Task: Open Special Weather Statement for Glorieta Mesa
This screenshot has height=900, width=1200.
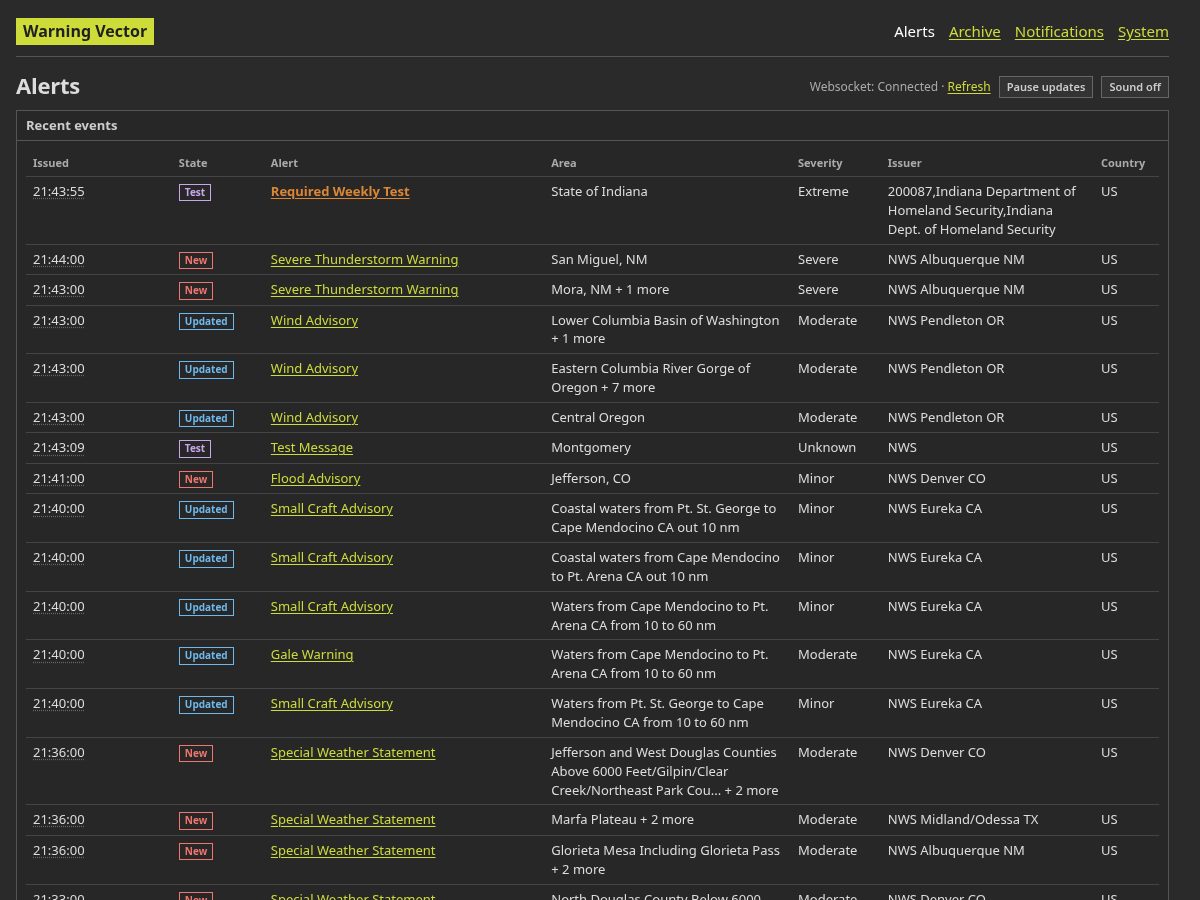Action: (353, 851)
